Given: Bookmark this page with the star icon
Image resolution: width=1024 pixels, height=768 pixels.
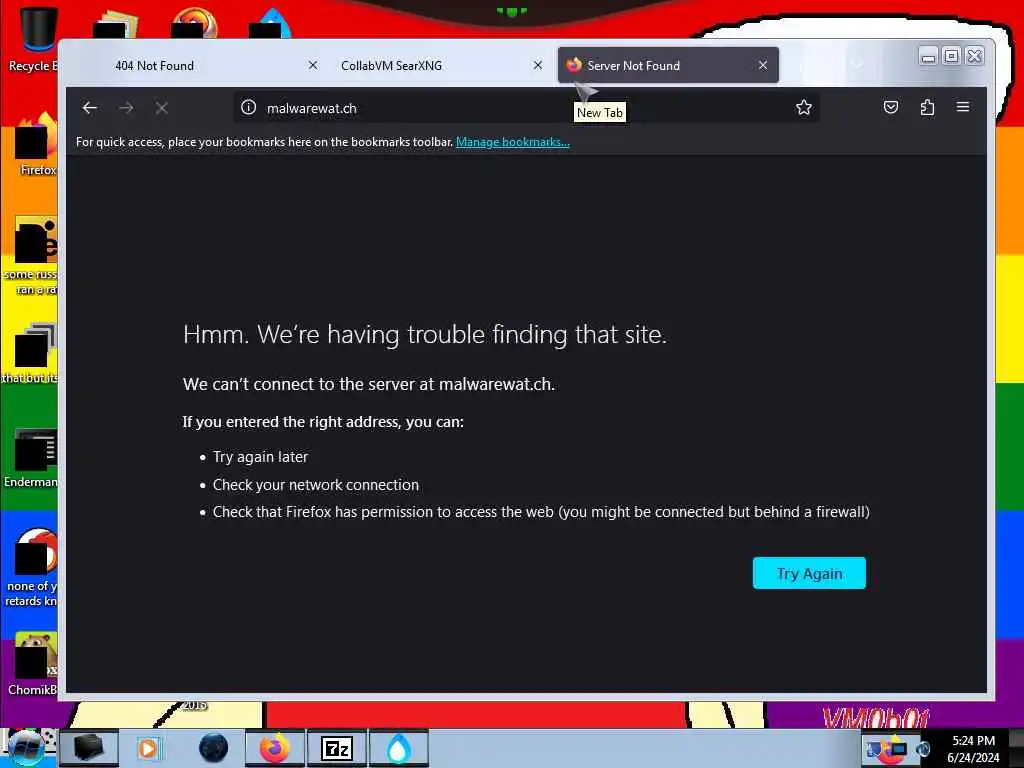Looking at the screenshot, I should click(x=803, y=108).
